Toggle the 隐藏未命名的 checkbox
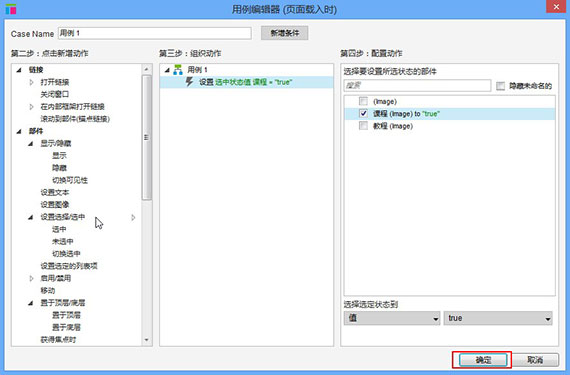Image resolution: width=570 pixels, height=375 pixels. click(501, 86)
